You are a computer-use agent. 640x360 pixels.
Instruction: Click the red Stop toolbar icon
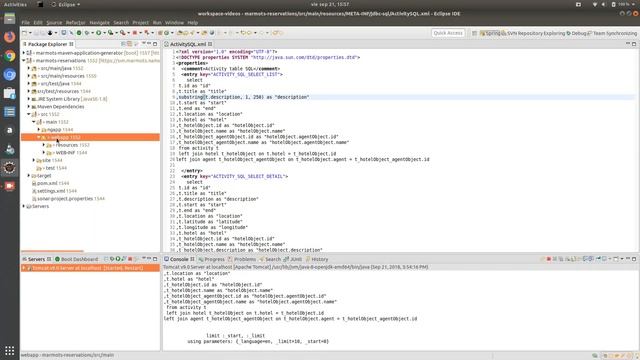tap(135, 33)
